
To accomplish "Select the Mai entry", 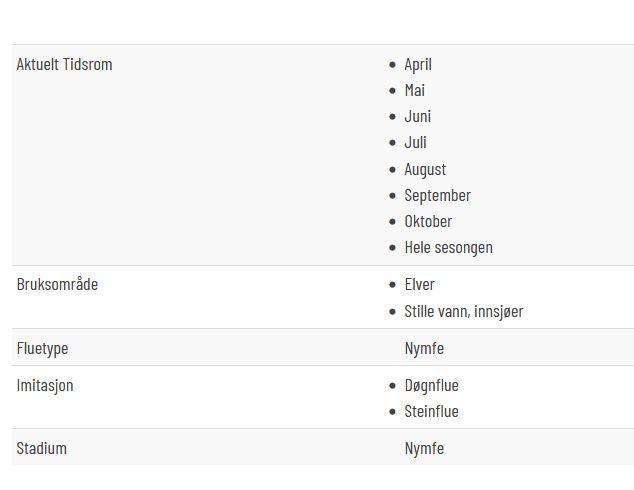I will pyautogui.click(x=414, y=91).
